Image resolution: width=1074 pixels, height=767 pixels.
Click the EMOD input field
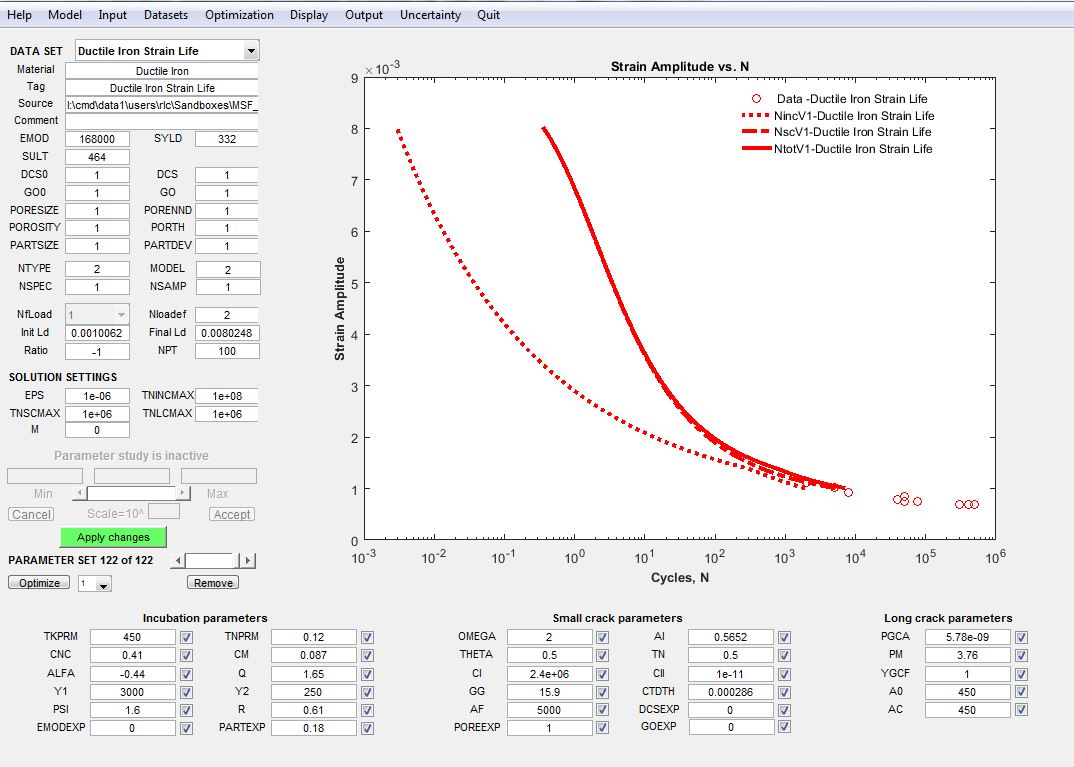[97, 139]
